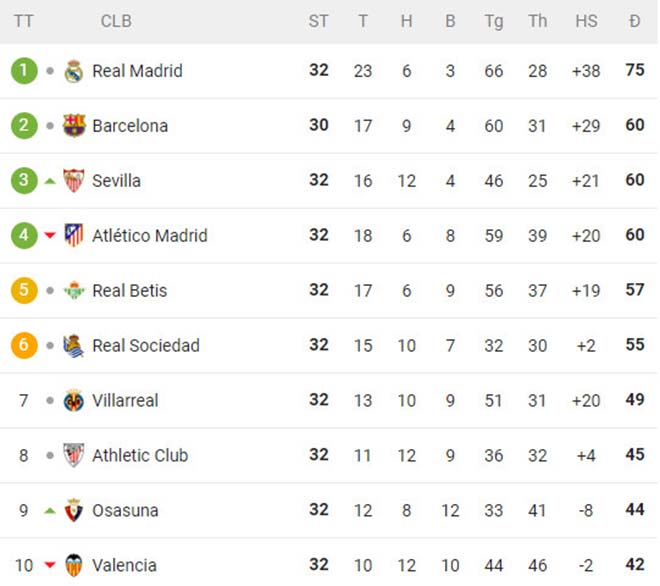Screen dimensions: 660x586
Task: Click the Villarreal club crest
Action: tap(74, 401)
